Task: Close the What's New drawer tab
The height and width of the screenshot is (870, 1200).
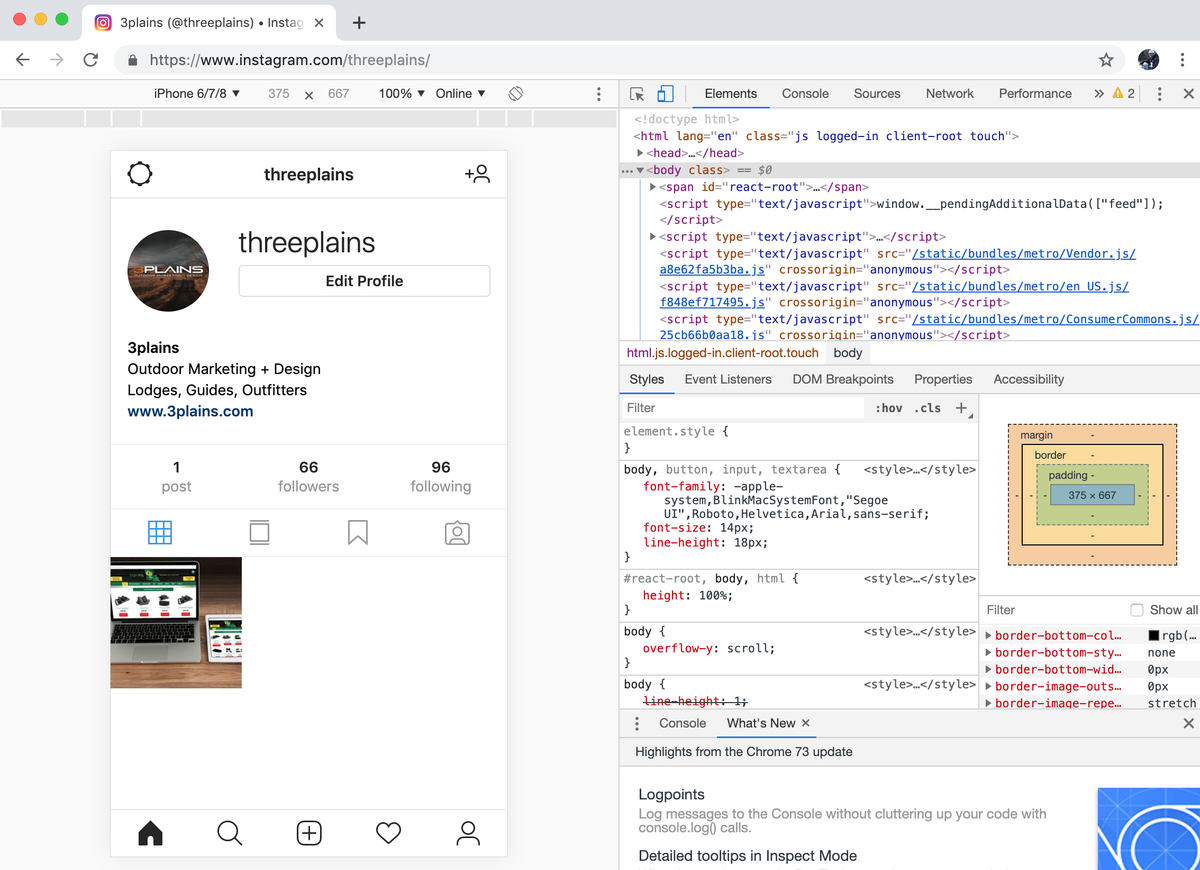Action: tap(806, 723)
